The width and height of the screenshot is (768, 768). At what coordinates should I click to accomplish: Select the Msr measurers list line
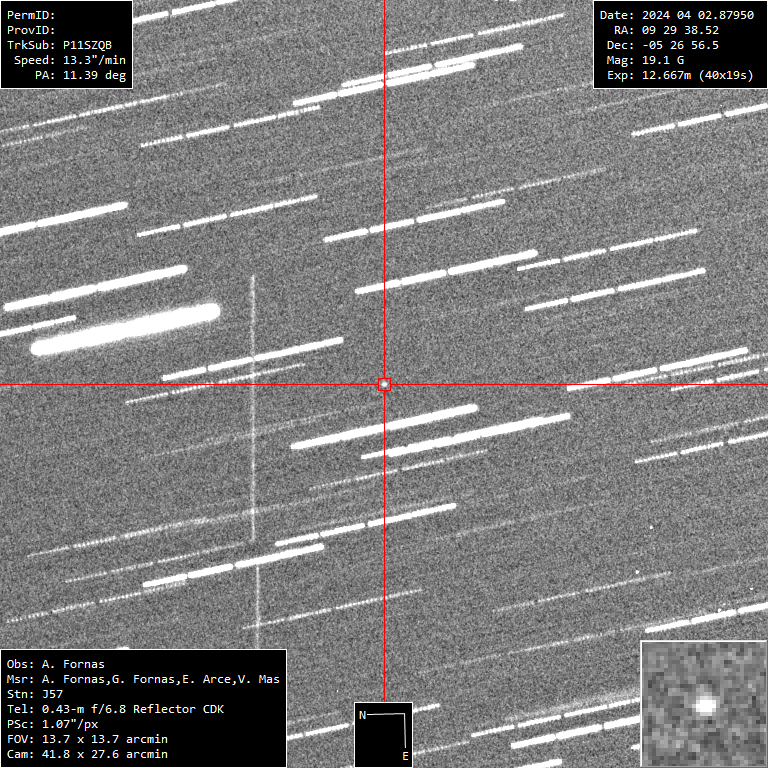tap(143, 679)
